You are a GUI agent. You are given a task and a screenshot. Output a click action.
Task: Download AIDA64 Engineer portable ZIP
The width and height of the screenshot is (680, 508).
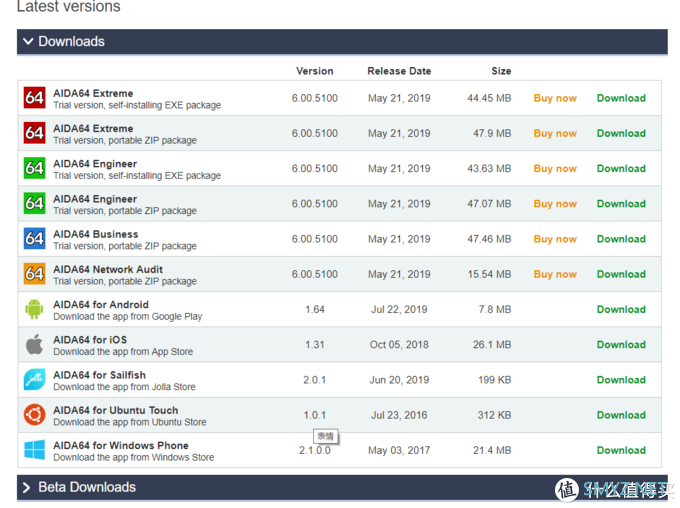tap(621, 203)
